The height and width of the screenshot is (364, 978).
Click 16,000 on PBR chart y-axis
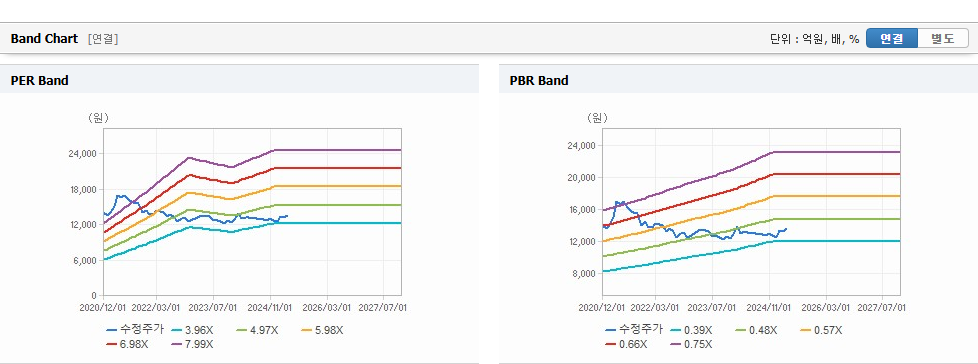click(x=582, y=209)
